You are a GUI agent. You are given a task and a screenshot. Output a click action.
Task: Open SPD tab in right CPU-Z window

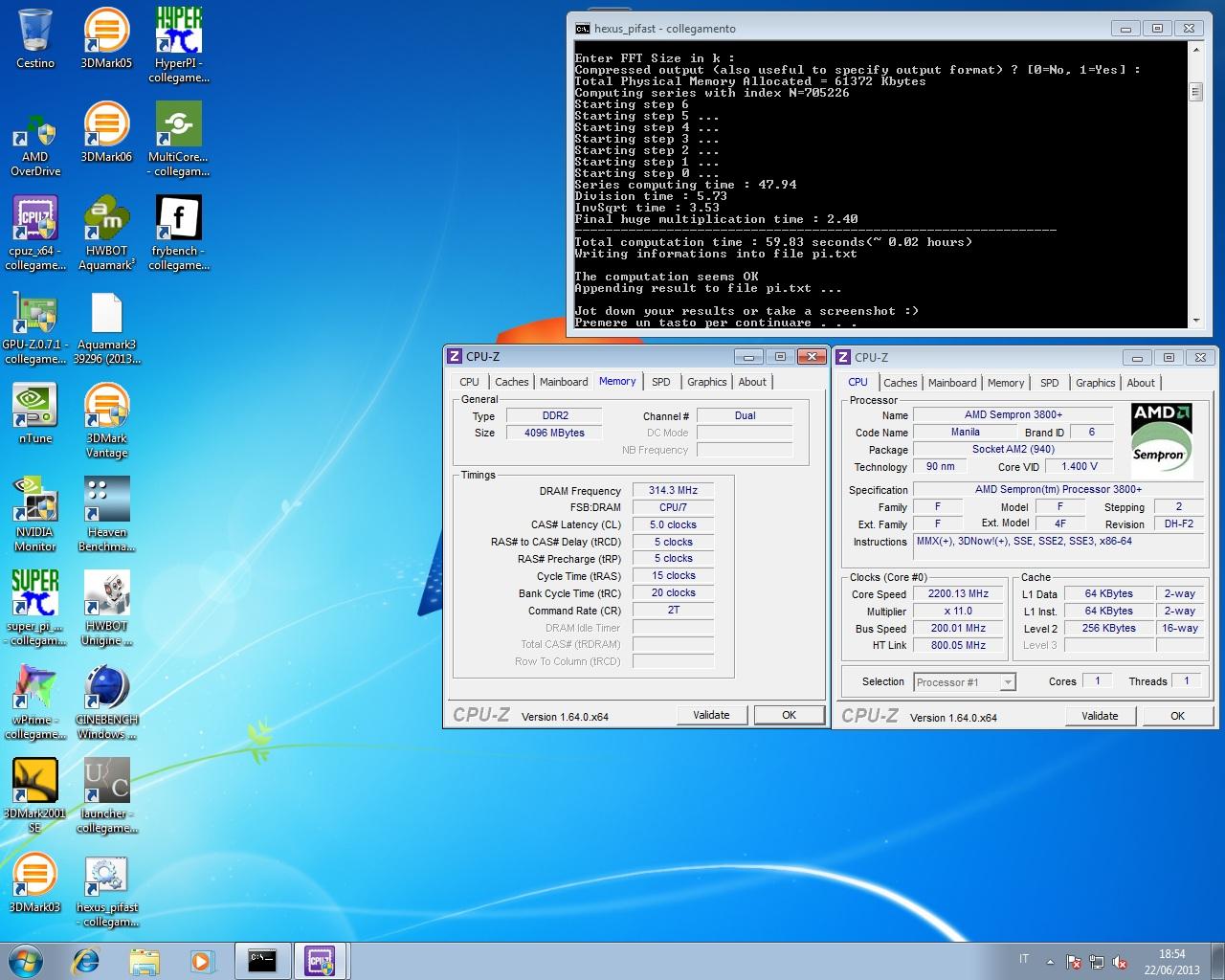[x=1050, y=383]
